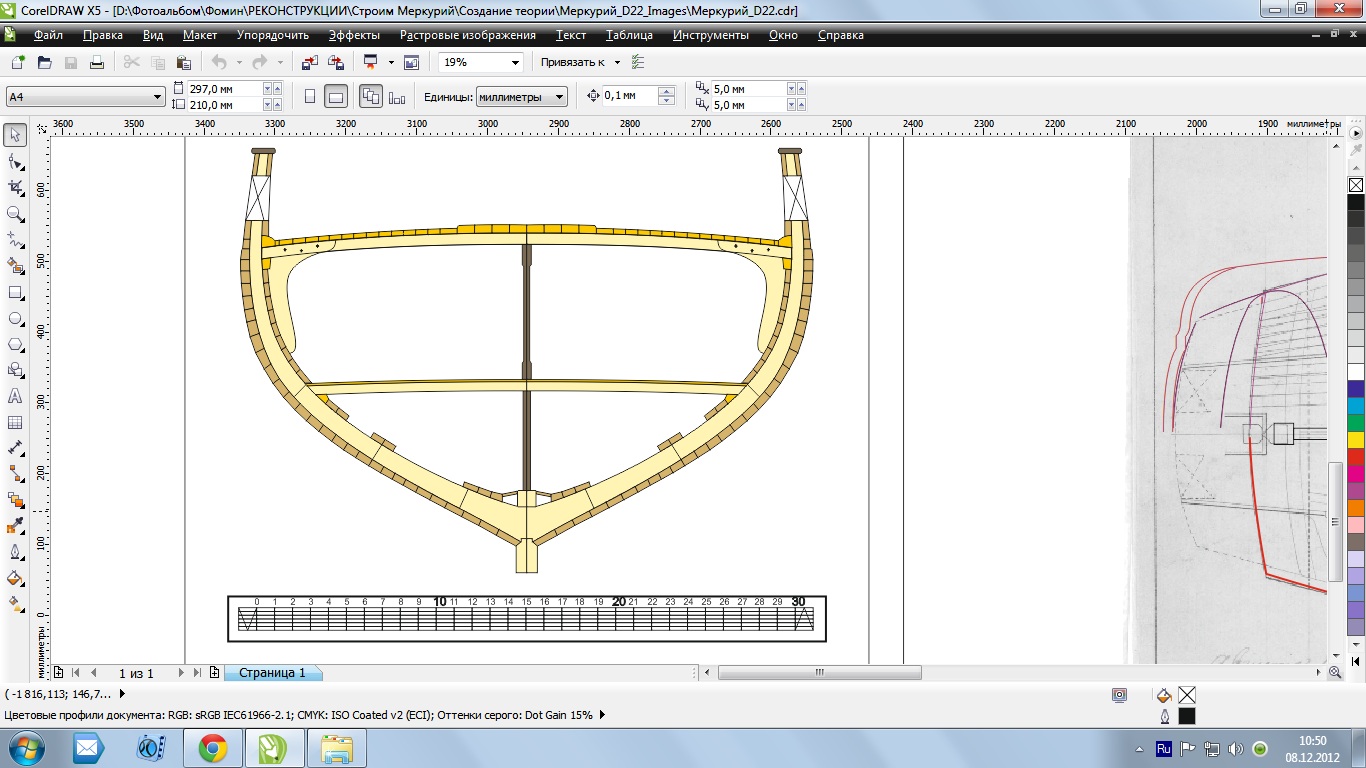The width and height of the screenshot is (1366, 768).
Task: Create a new document
Action: click(17, 62)
